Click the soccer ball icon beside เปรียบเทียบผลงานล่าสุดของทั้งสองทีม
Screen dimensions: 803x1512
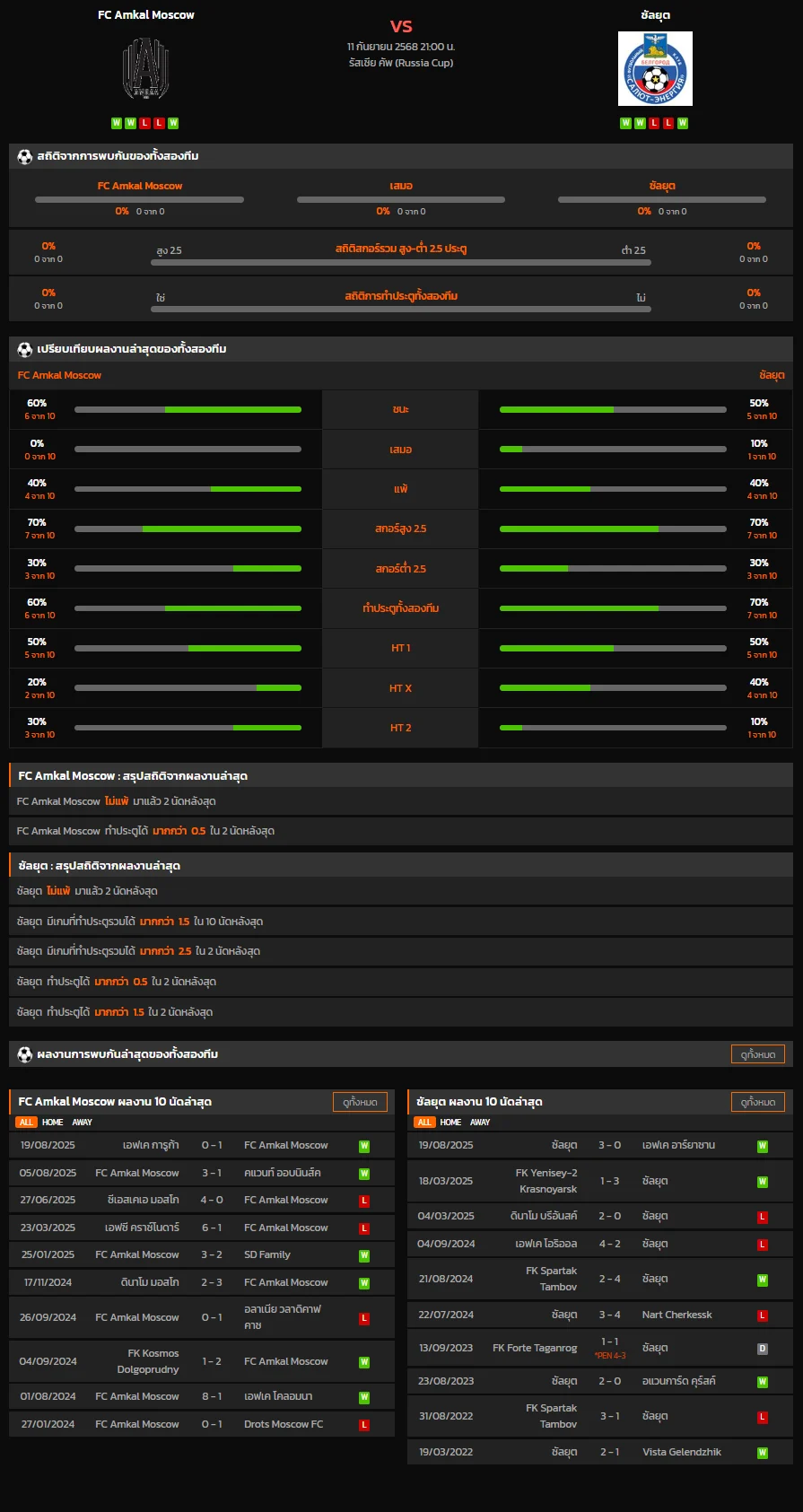pos(24,349)
